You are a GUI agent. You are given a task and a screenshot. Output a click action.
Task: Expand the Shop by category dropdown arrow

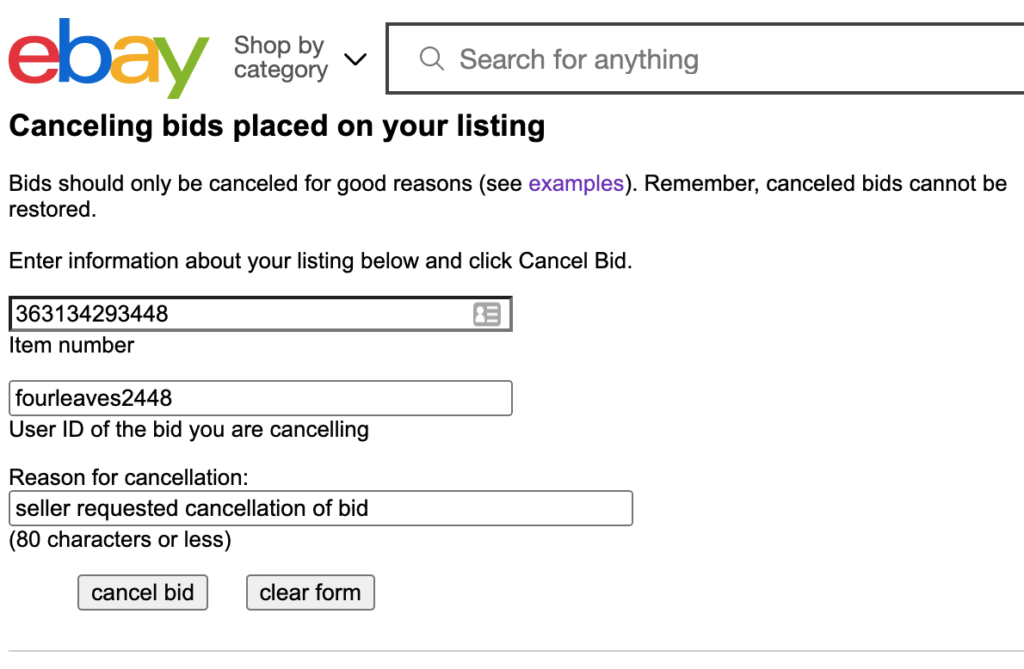[x=356, y=60]
